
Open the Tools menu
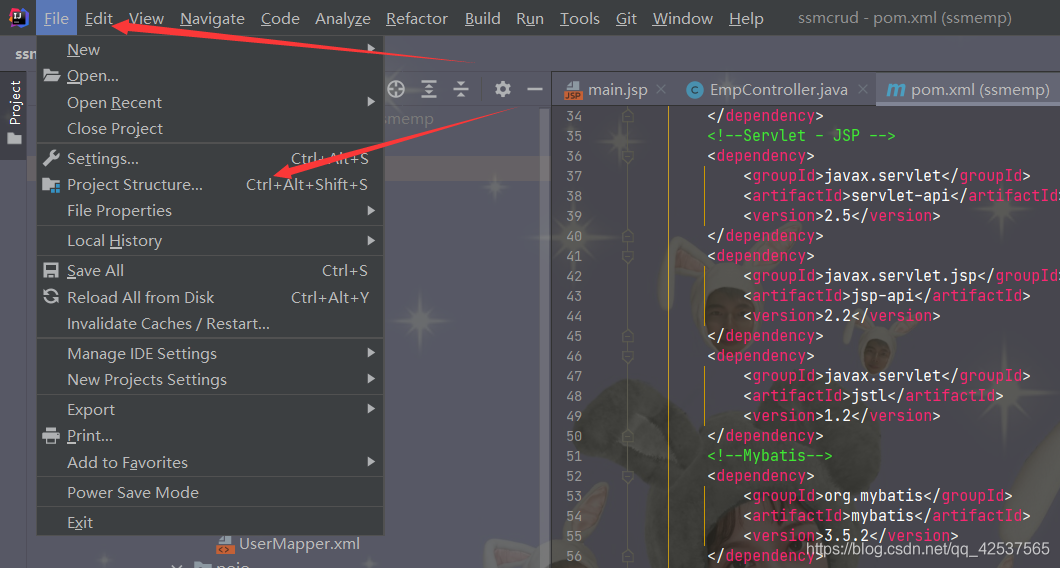coord(579,18)
